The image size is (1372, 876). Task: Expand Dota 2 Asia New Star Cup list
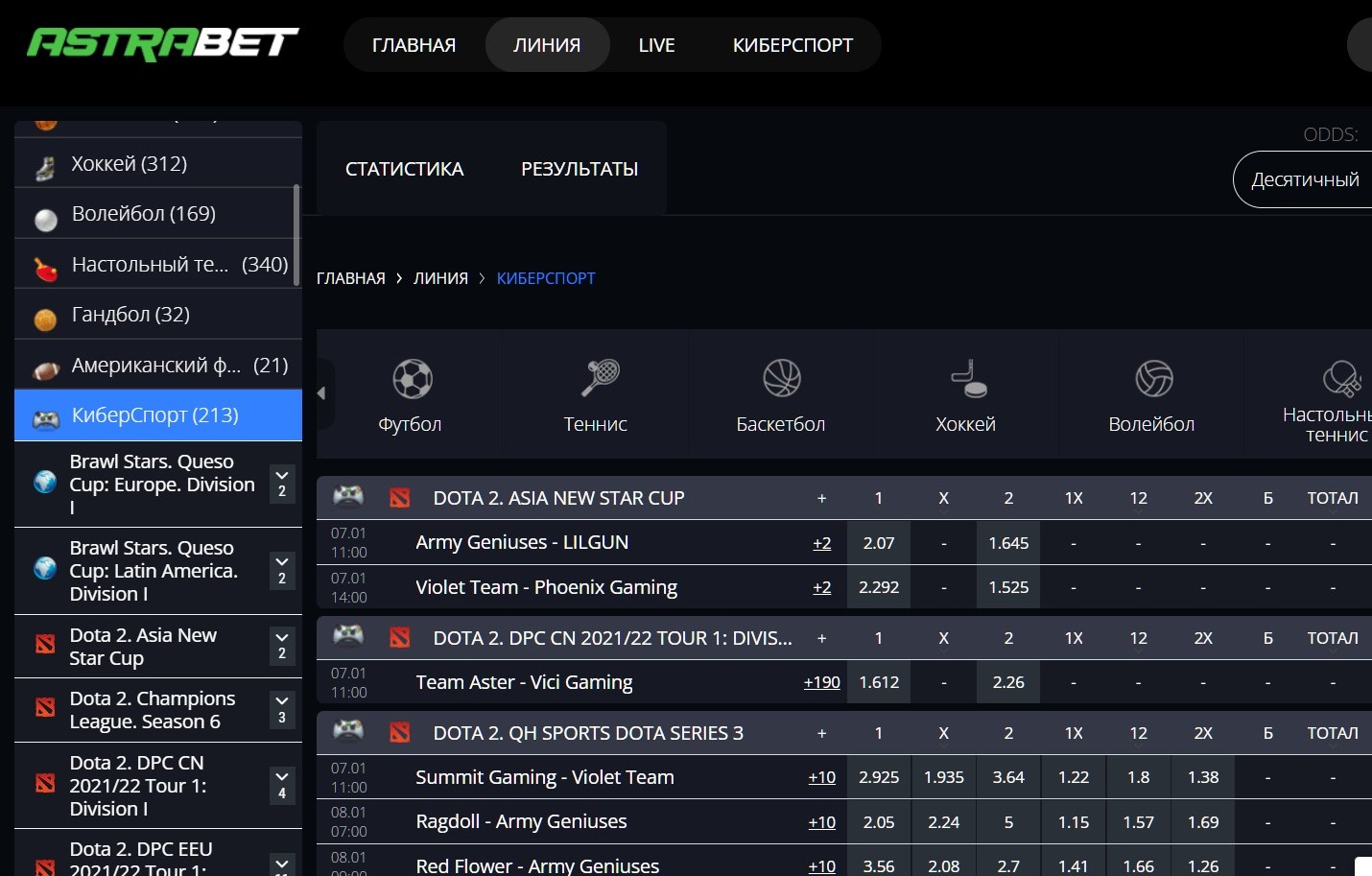tap(282, 645)
